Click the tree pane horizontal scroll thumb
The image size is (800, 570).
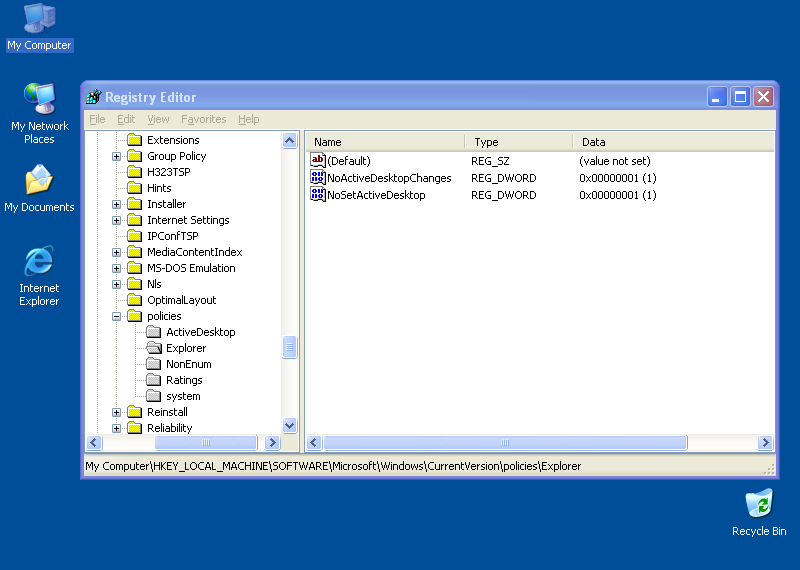(x=206, y=442)
